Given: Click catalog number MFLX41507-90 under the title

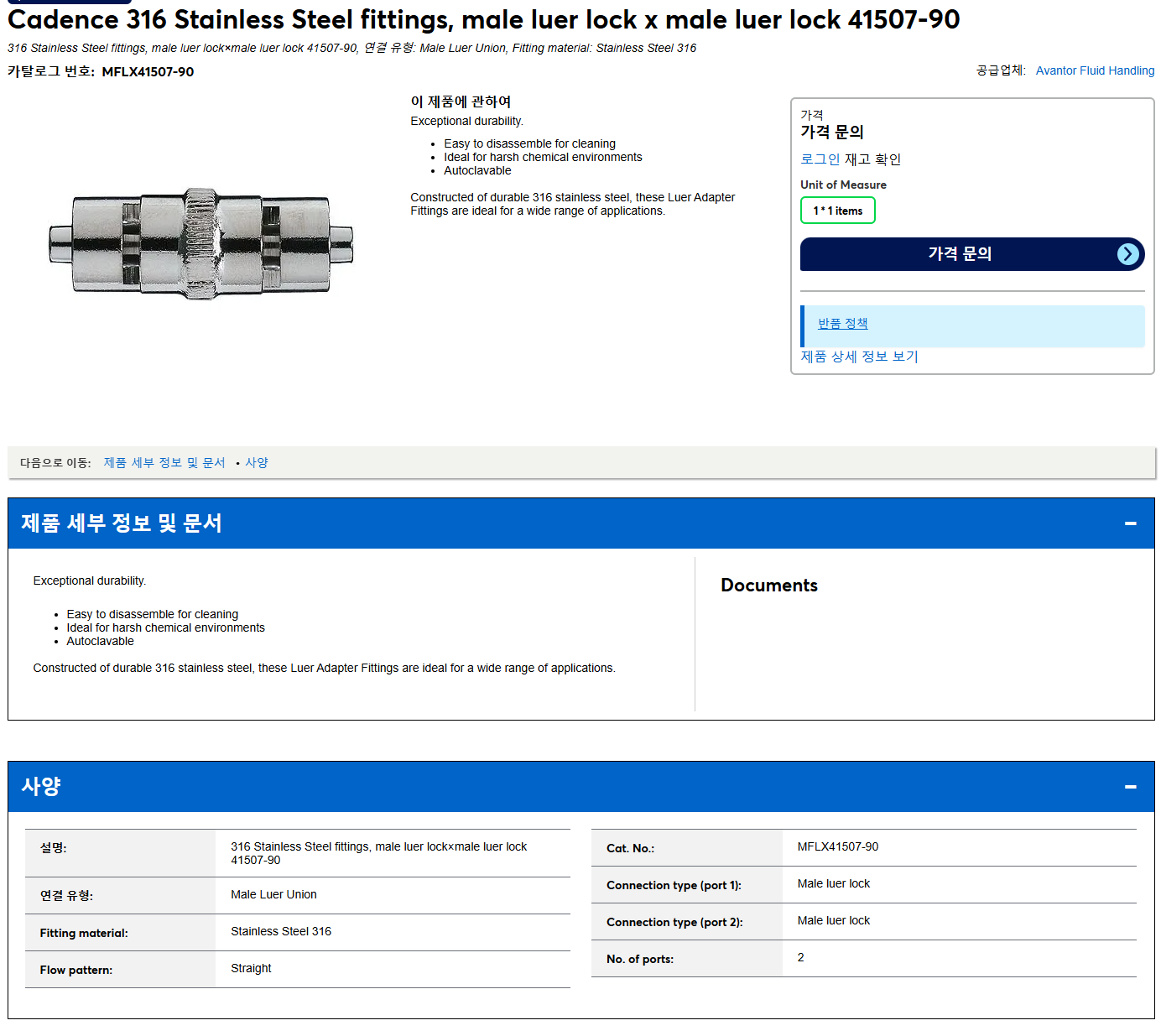Looking at the screenshot, I should [x=148, y=72].
